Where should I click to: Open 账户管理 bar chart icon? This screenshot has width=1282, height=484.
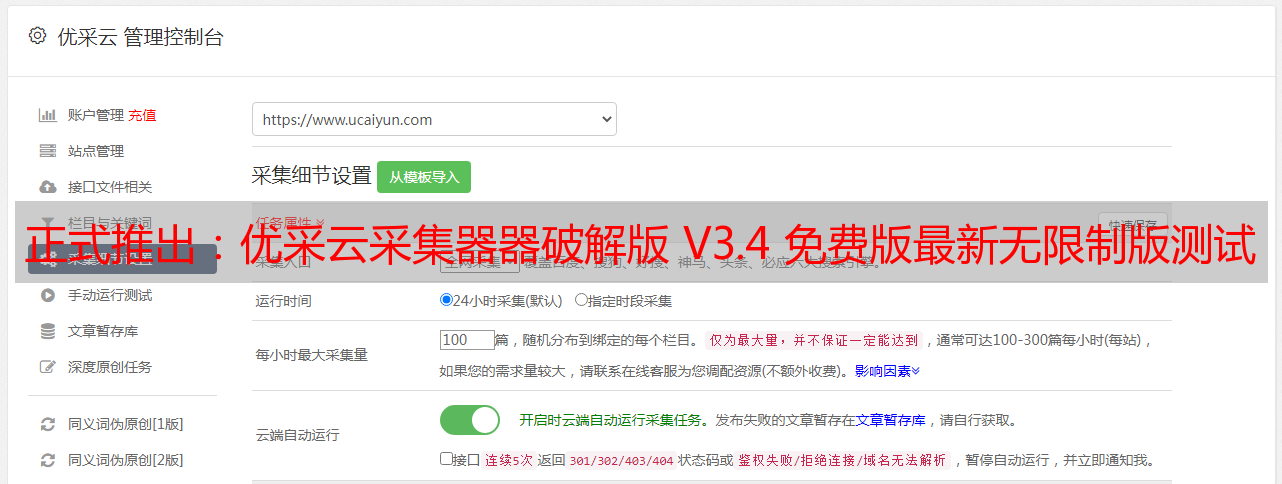pos(47,115)
